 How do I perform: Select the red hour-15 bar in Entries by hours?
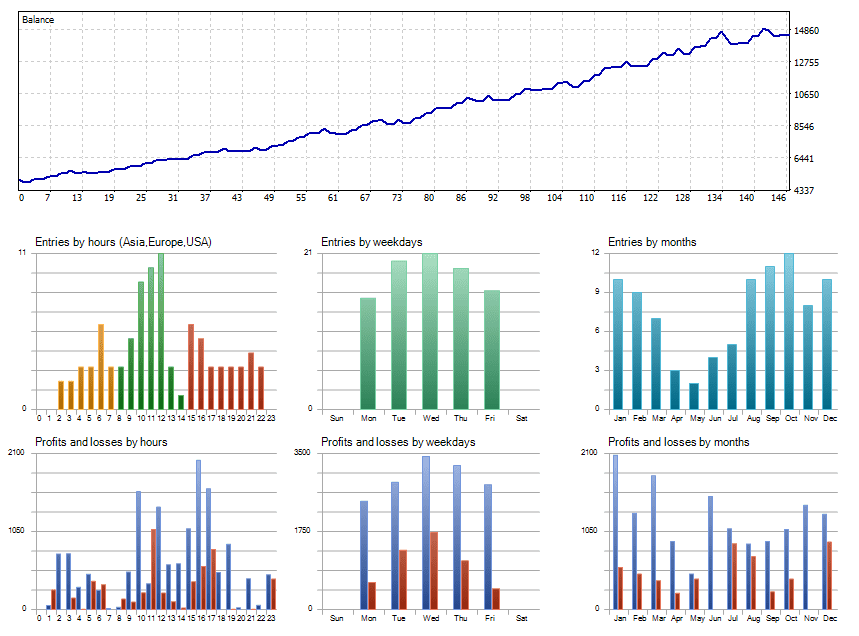(x=191, y=366)
